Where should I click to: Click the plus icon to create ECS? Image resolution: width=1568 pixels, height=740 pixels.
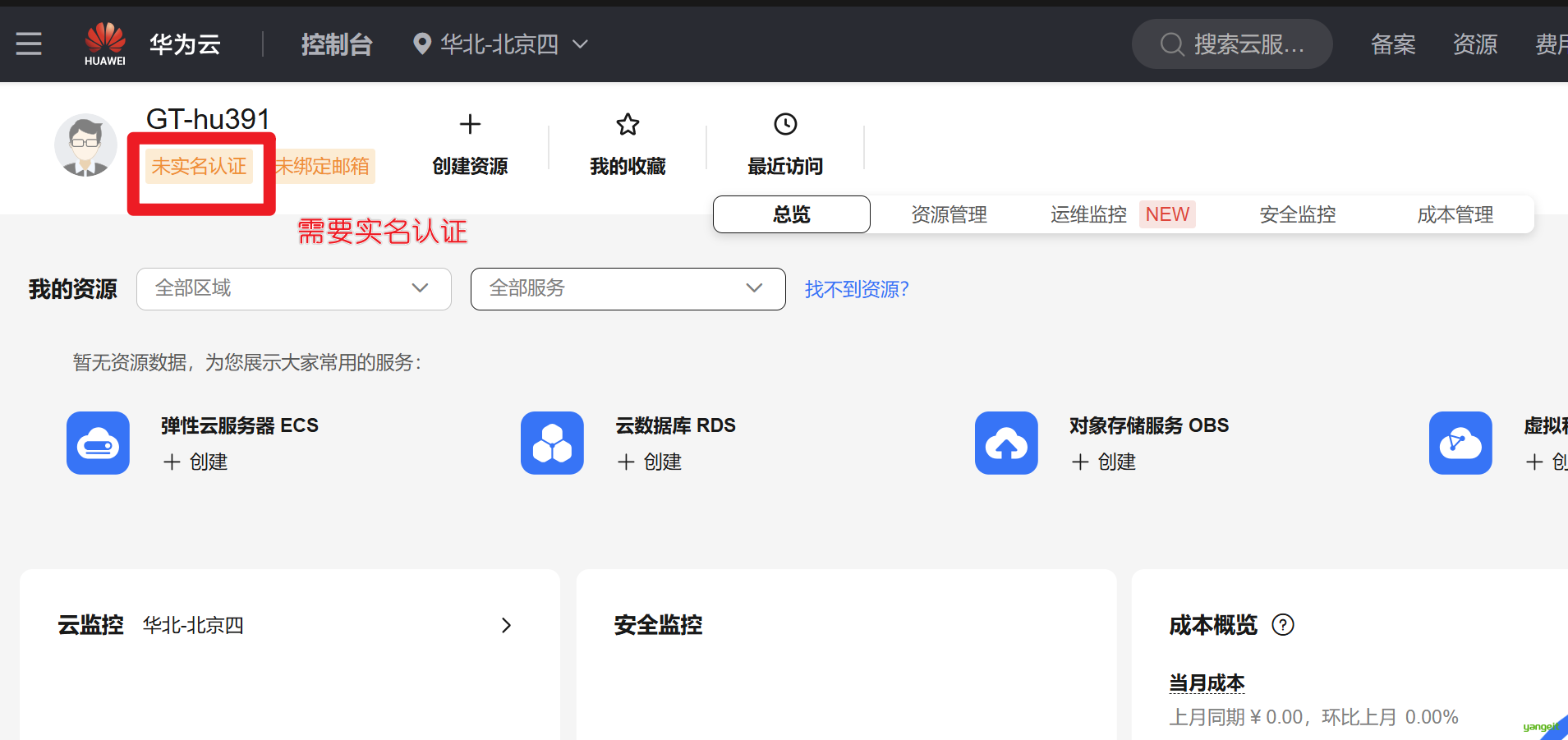(x=172, y=462)
